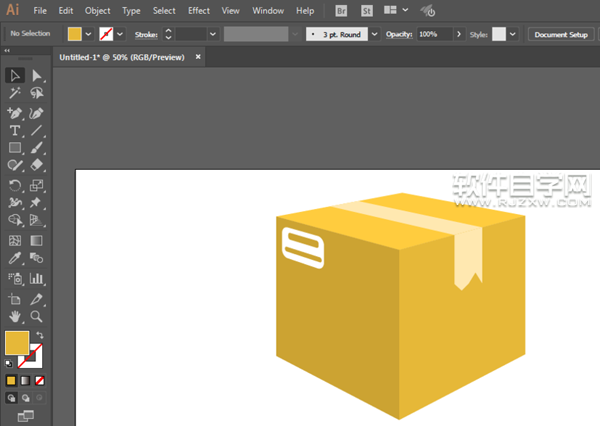Viewport: 600px width, 426px height.
Task: Open the Object menu
Action: point(98,10)
